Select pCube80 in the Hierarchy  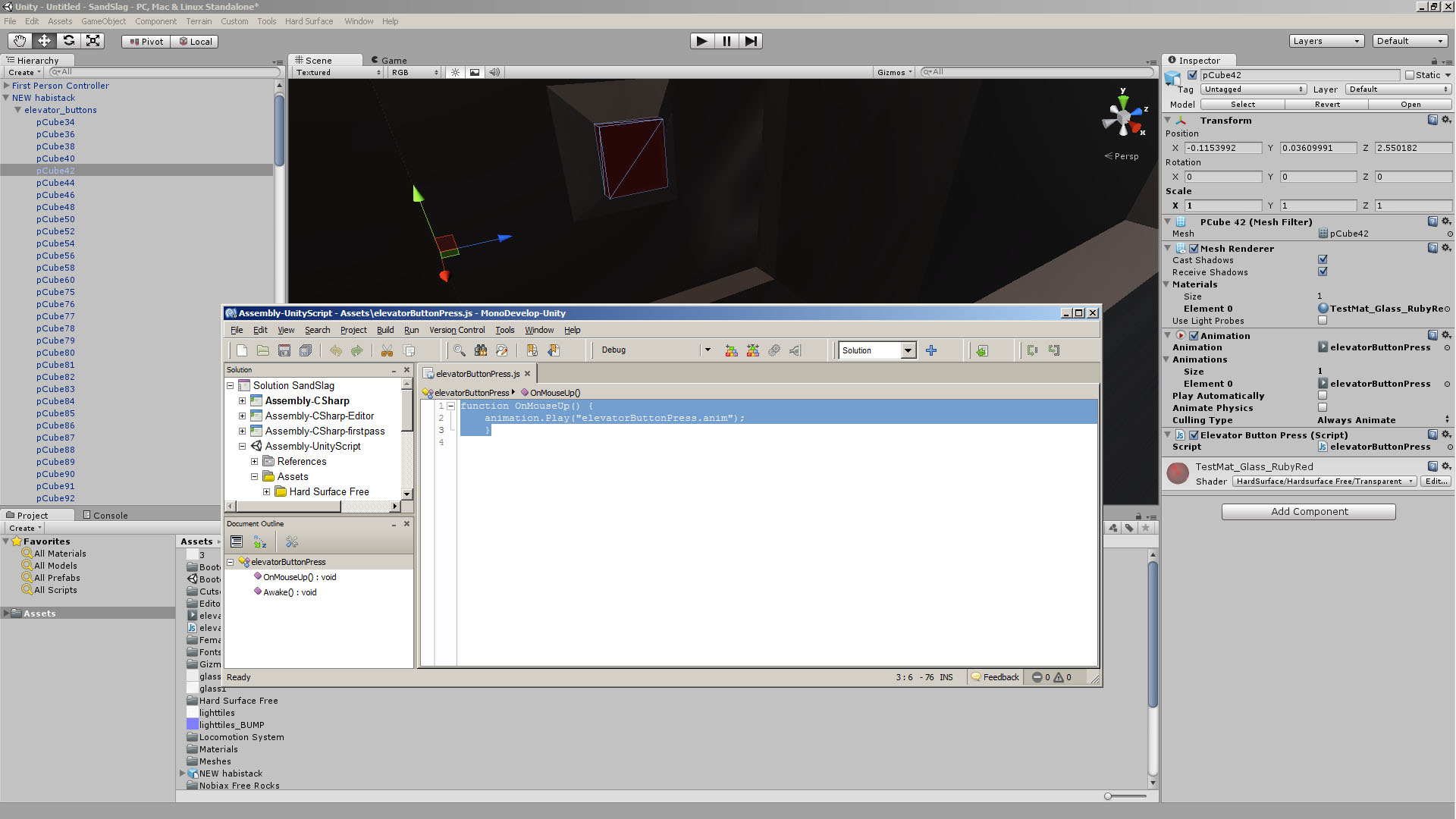[x=55, y=353]
